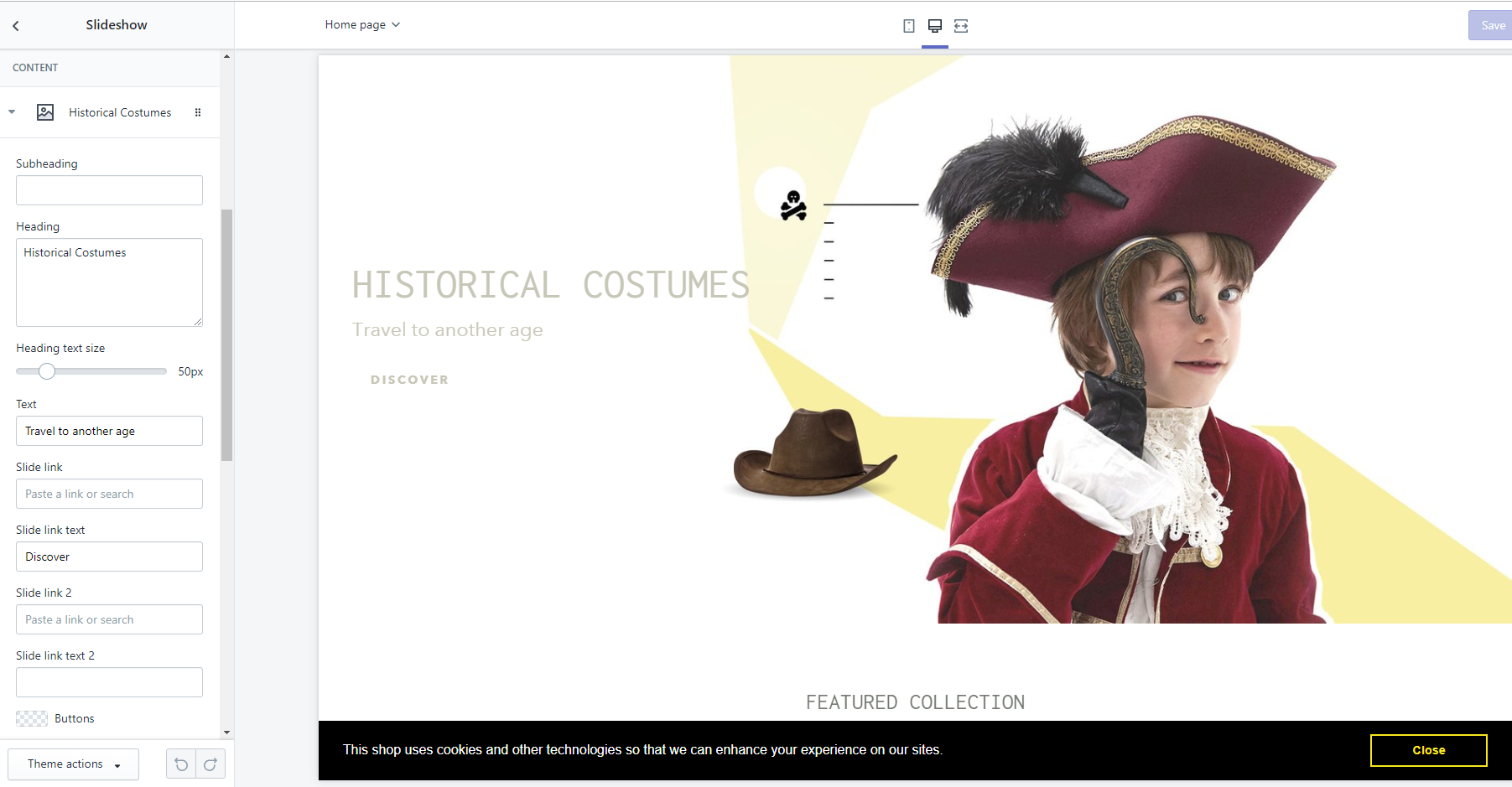The width and height of the screenshot is (1512, 787).
Task: Click the Heading text size slider
Action: [48, 371]
